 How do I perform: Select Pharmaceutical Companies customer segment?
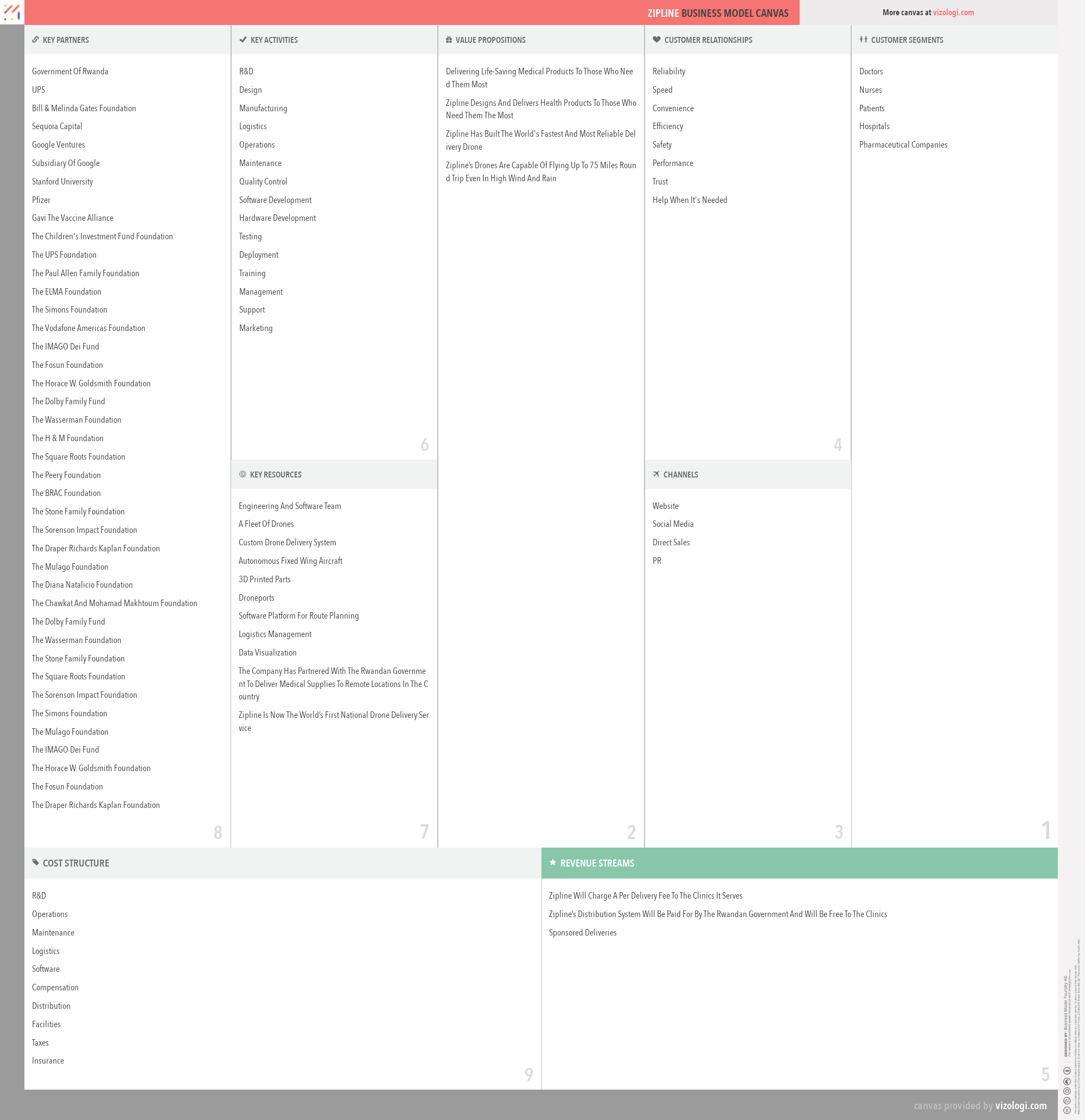(903, 144)
